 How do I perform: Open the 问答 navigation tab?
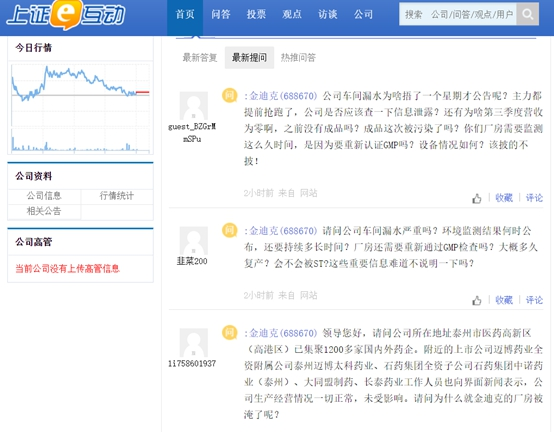click(x=220, y=14)
